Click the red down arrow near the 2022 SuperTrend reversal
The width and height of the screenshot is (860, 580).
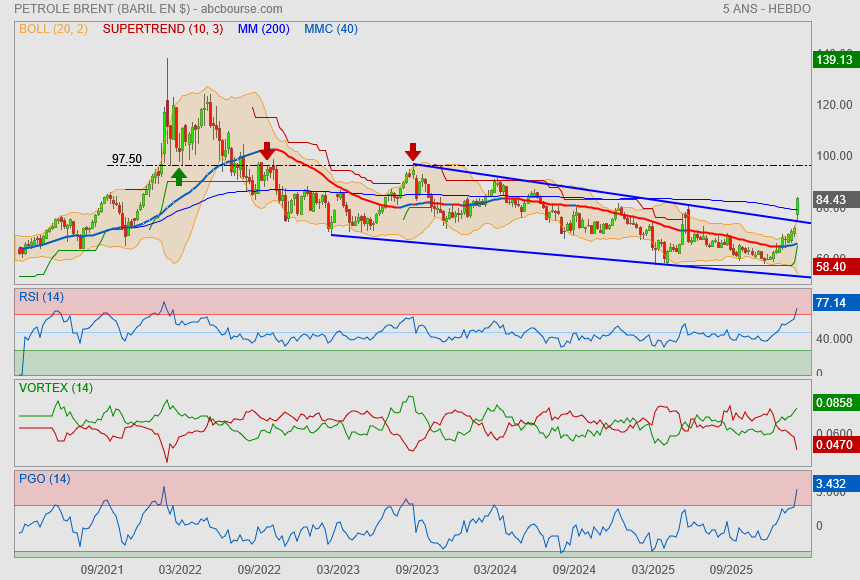click(x=266, y=150)
